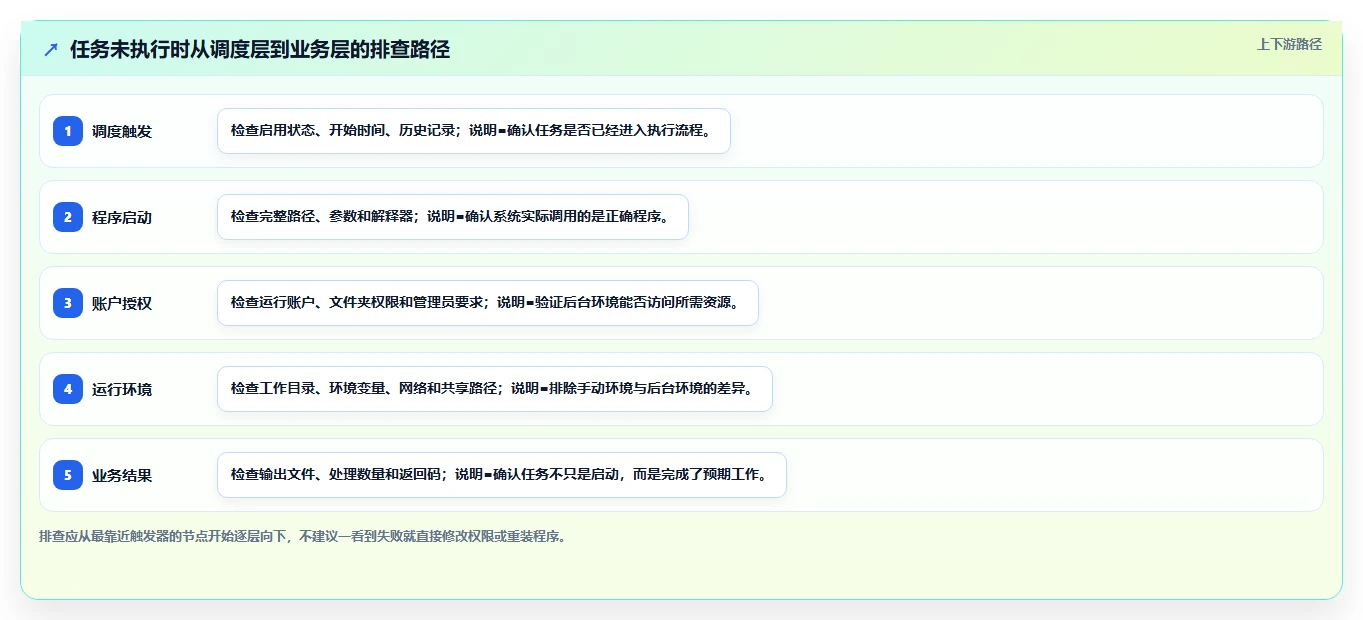Click the 业务结果 step label
The image size is (1363, 620).
(122, 475)
